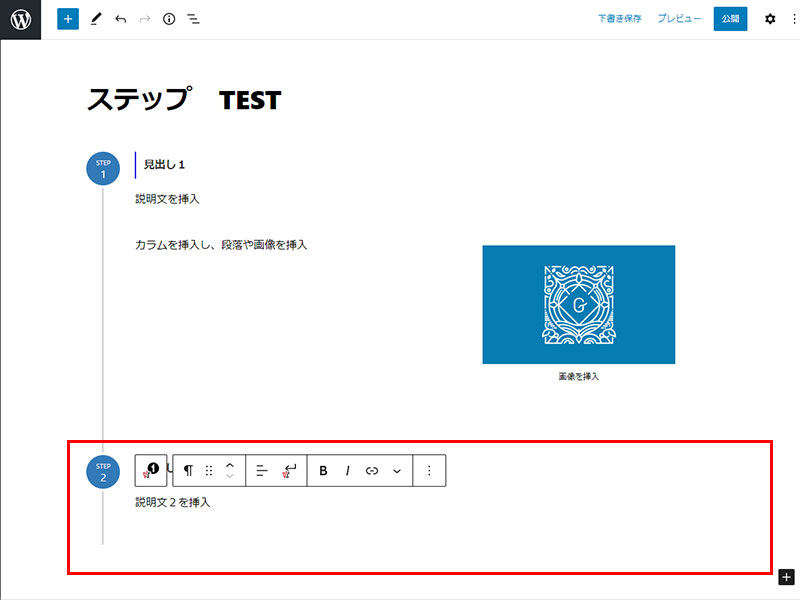Click the WordPress logo icon

click(x=20, y=19)
